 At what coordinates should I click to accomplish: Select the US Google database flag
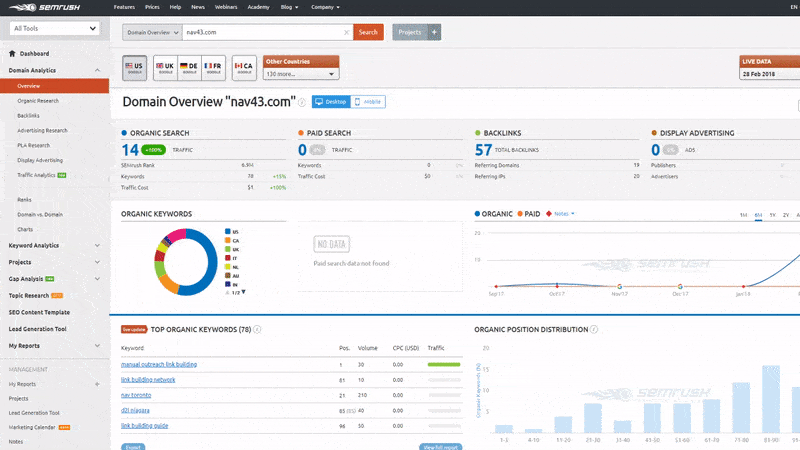click(135, 68)
